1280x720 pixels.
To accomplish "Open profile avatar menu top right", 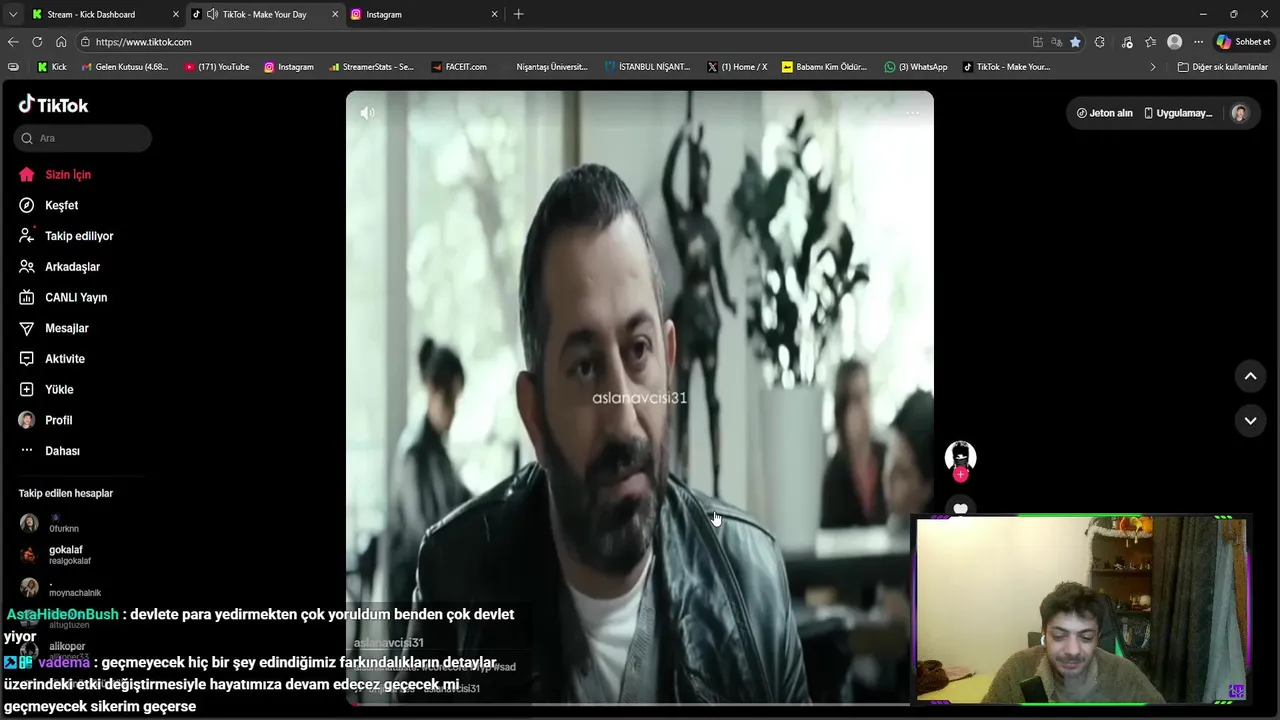I will click(x=1240, y=113).
